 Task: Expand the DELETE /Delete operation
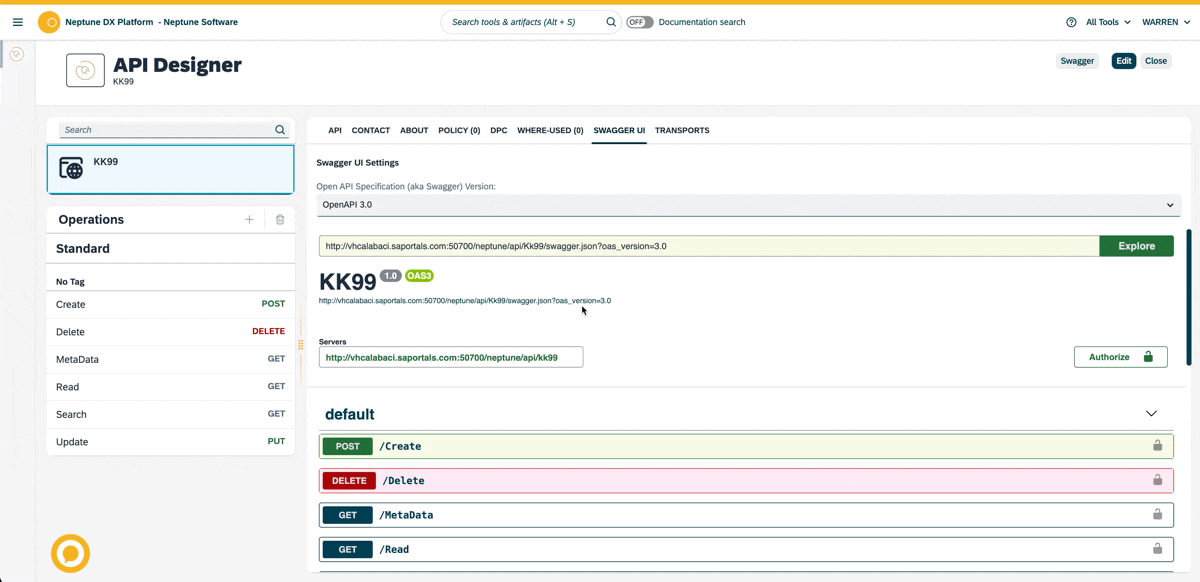tap(746, 480)
